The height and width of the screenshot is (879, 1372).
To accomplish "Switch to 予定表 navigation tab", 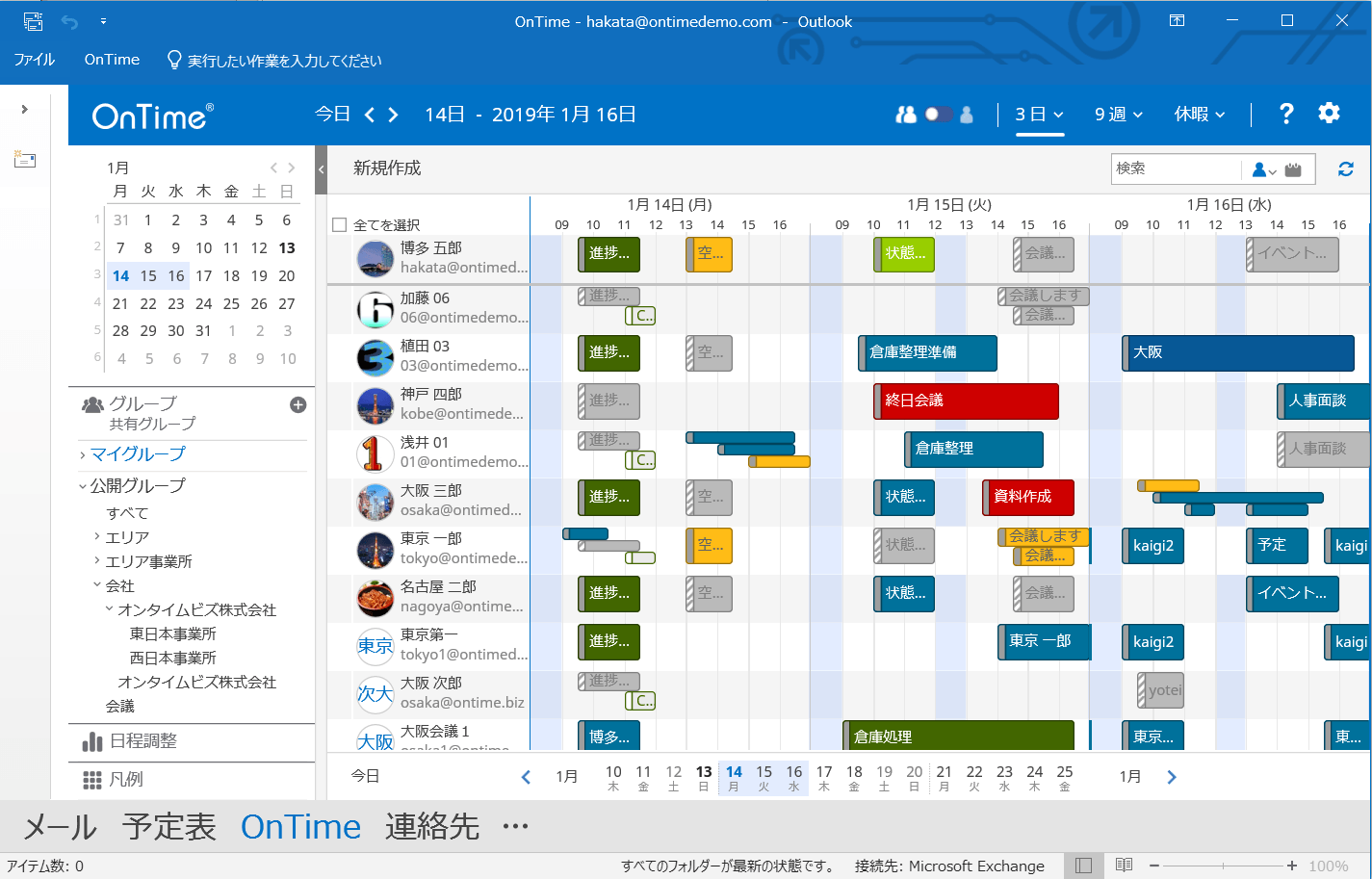I will (x=168, y=826).
